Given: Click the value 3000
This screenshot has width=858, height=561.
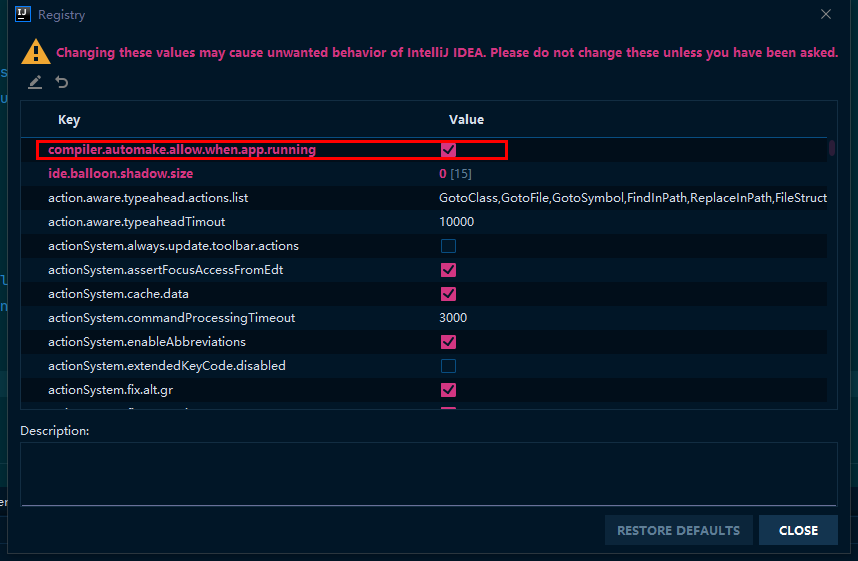Looking at the screenshot, I should (453, 318).
